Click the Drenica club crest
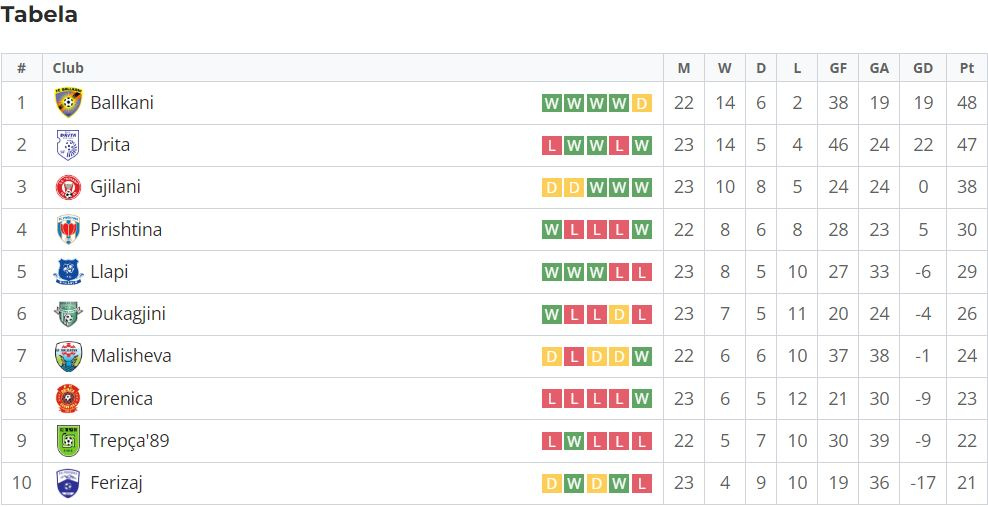The width and height of the screenshot is (988, 507). pyautogui.click(x=68, y=399)
